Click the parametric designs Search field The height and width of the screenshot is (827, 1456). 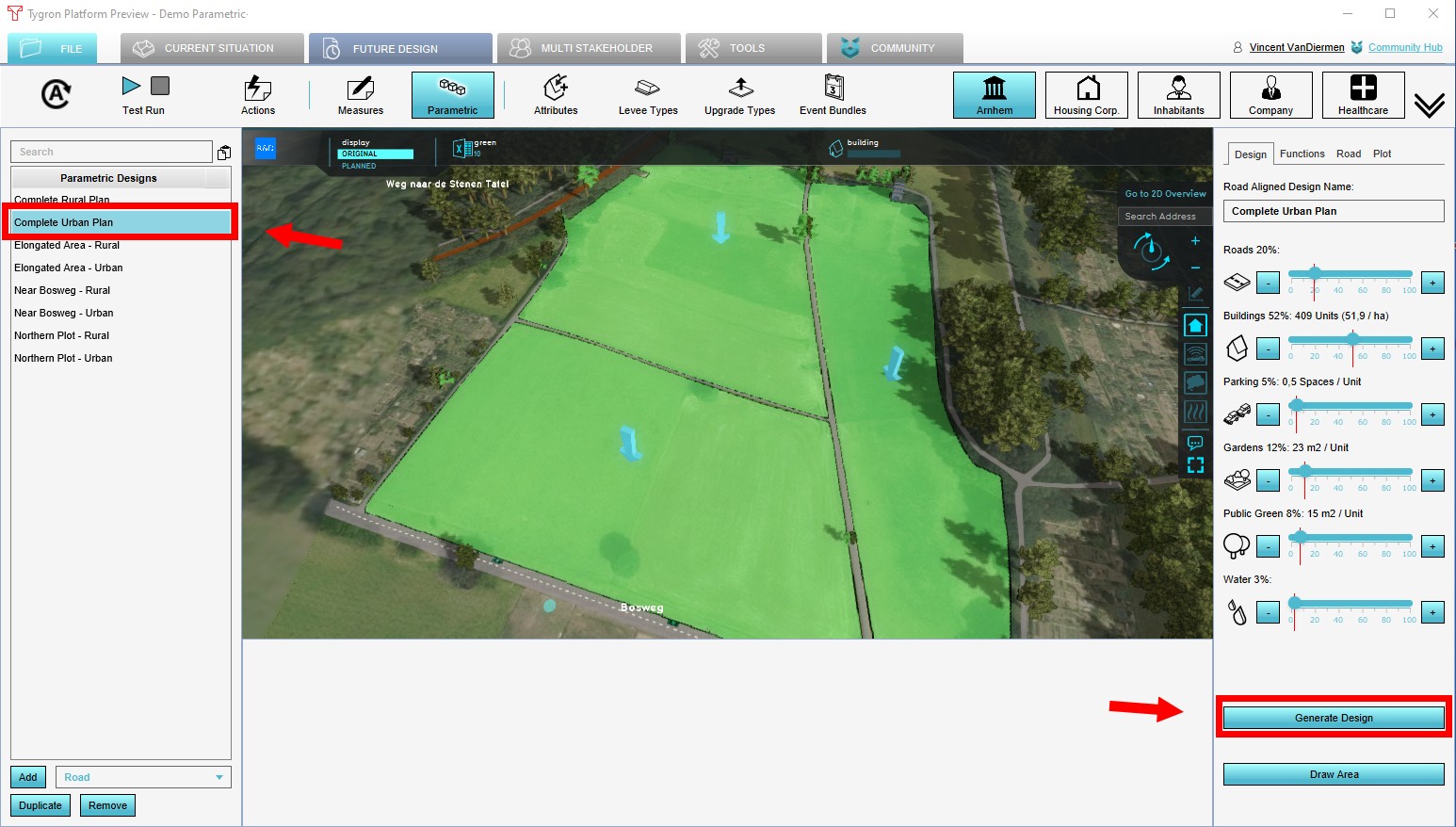pyautogui.click(x=111, y=152)
